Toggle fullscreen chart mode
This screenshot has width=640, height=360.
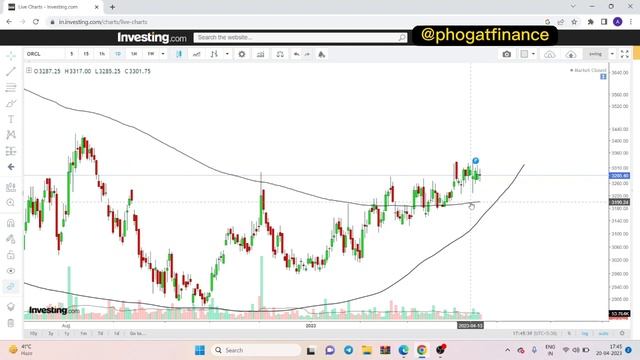pos(624,54)
